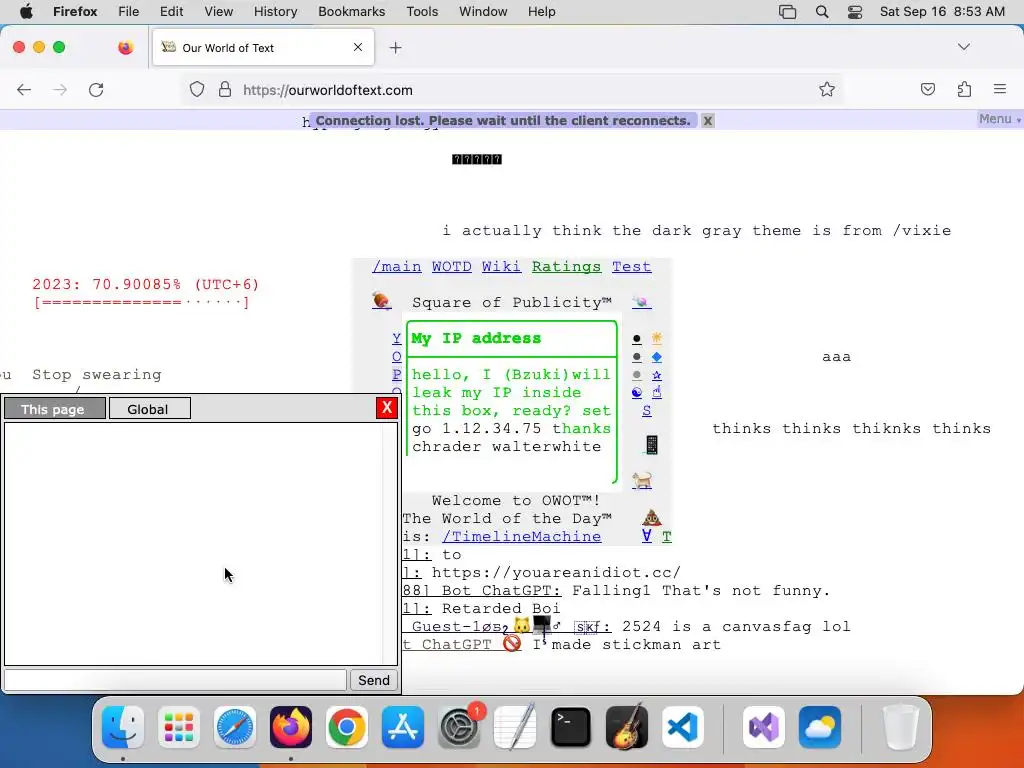Click the chat message input field
Viewport: 1024px width, 768px height.
tap(175, 680)
